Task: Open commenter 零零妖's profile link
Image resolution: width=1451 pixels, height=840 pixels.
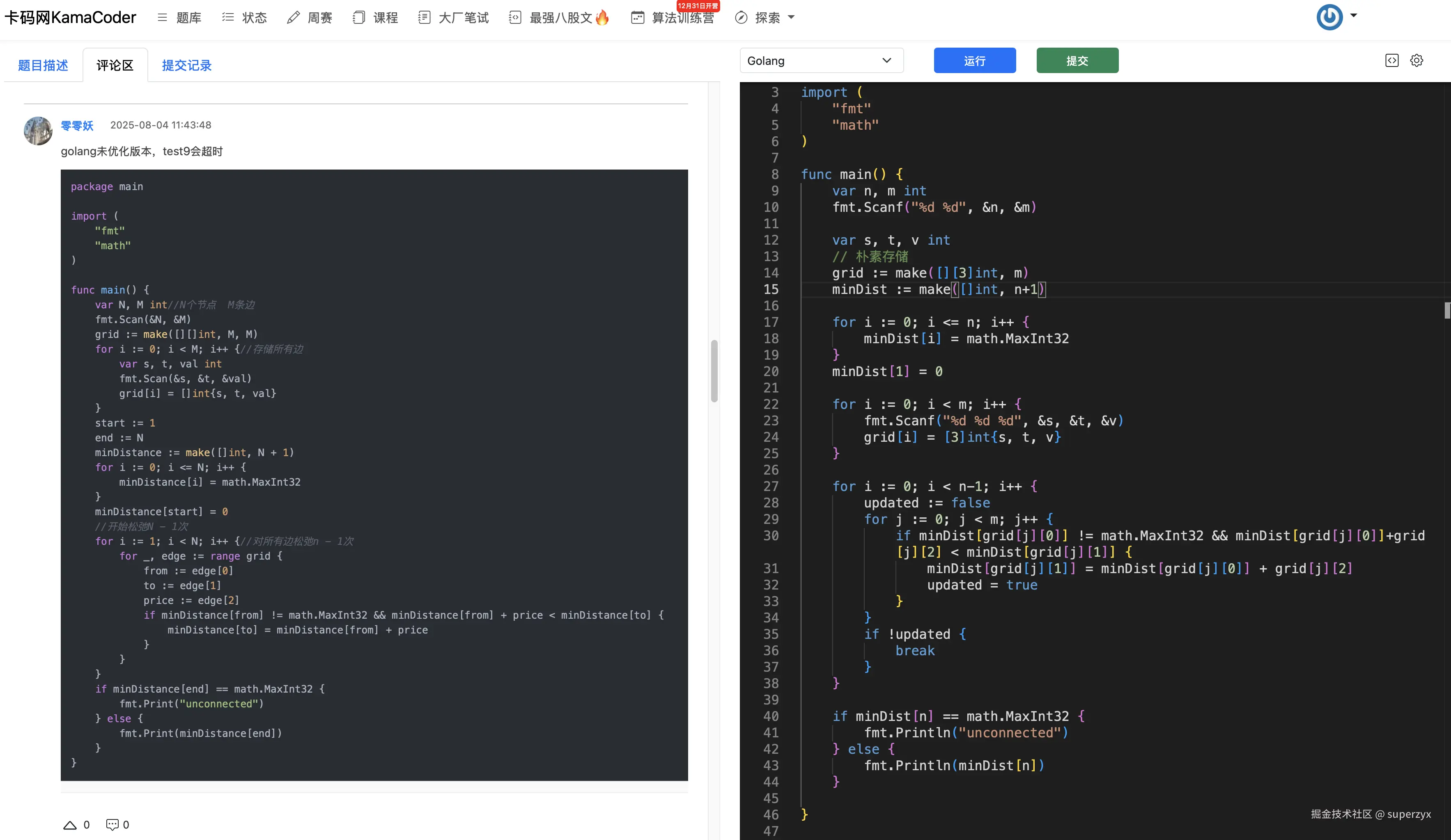Action: click(77, 126)
